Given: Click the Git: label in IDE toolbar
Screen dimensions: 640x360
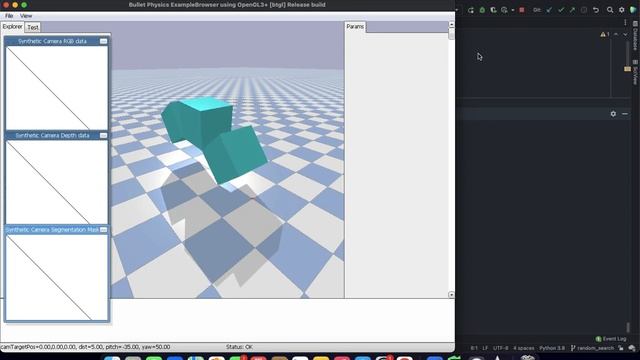Looking at the screenshot, I should [537, 10].
